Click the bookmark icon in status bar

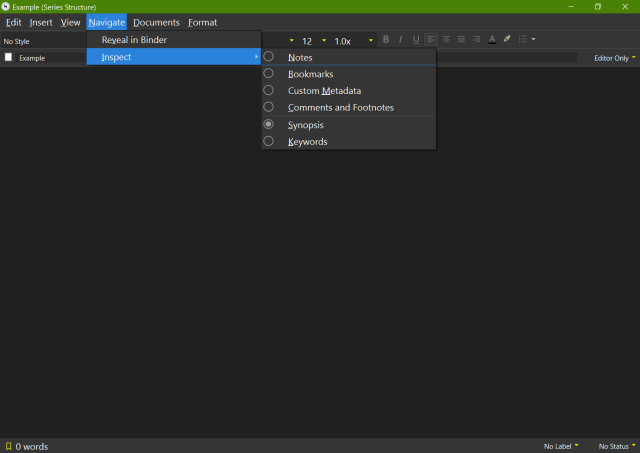coord(8,446)
